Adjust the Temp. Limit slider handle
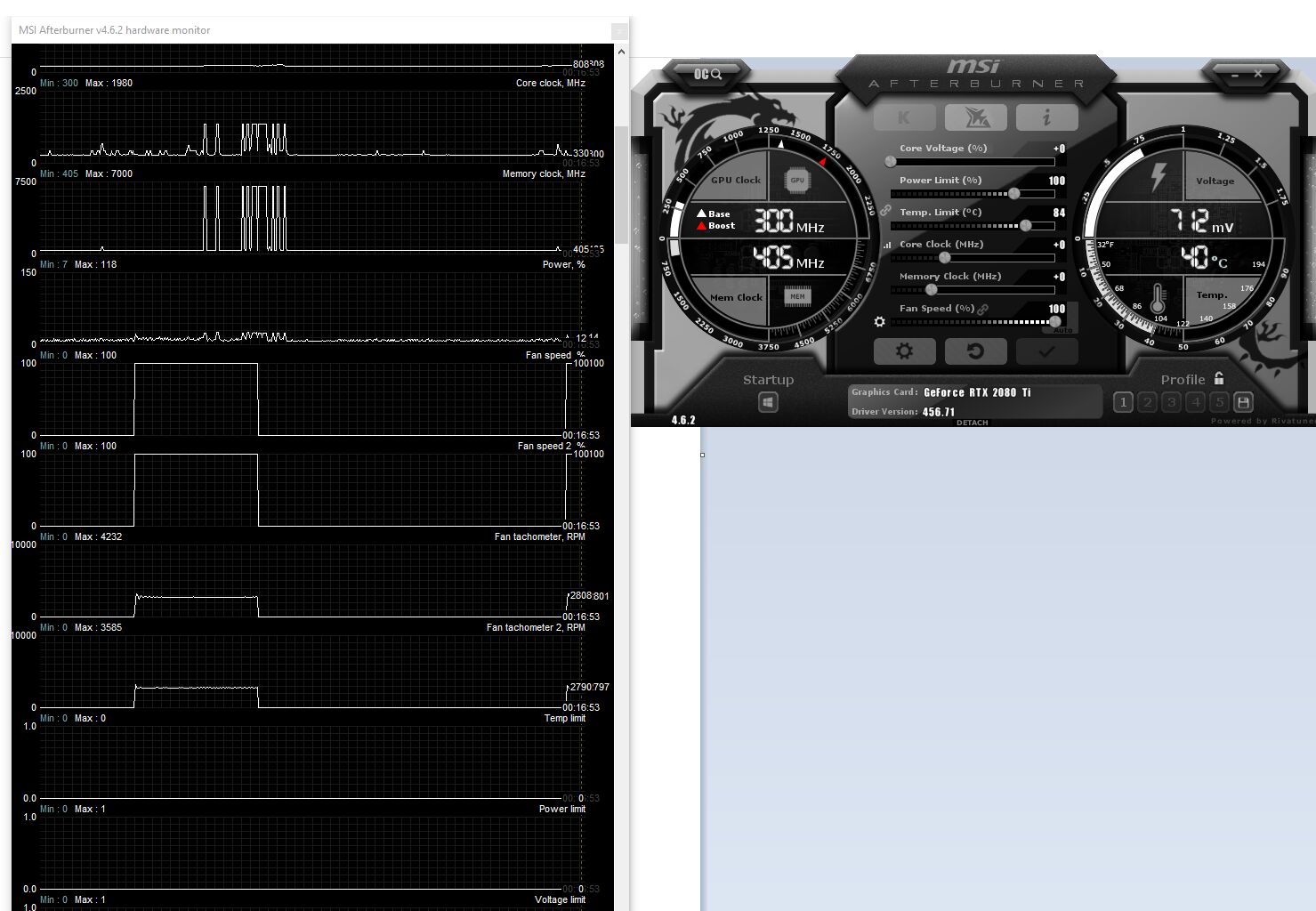 [x=1025, y=225]
